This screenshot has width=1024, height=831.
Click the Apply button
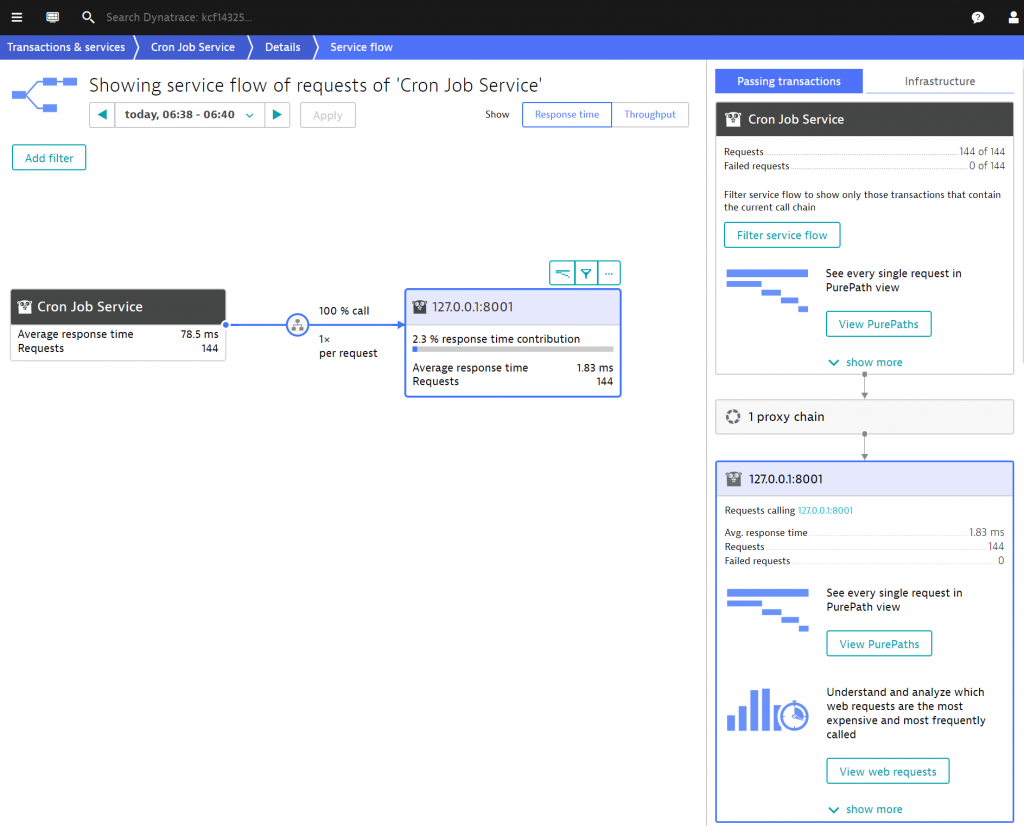click(328, 115)
